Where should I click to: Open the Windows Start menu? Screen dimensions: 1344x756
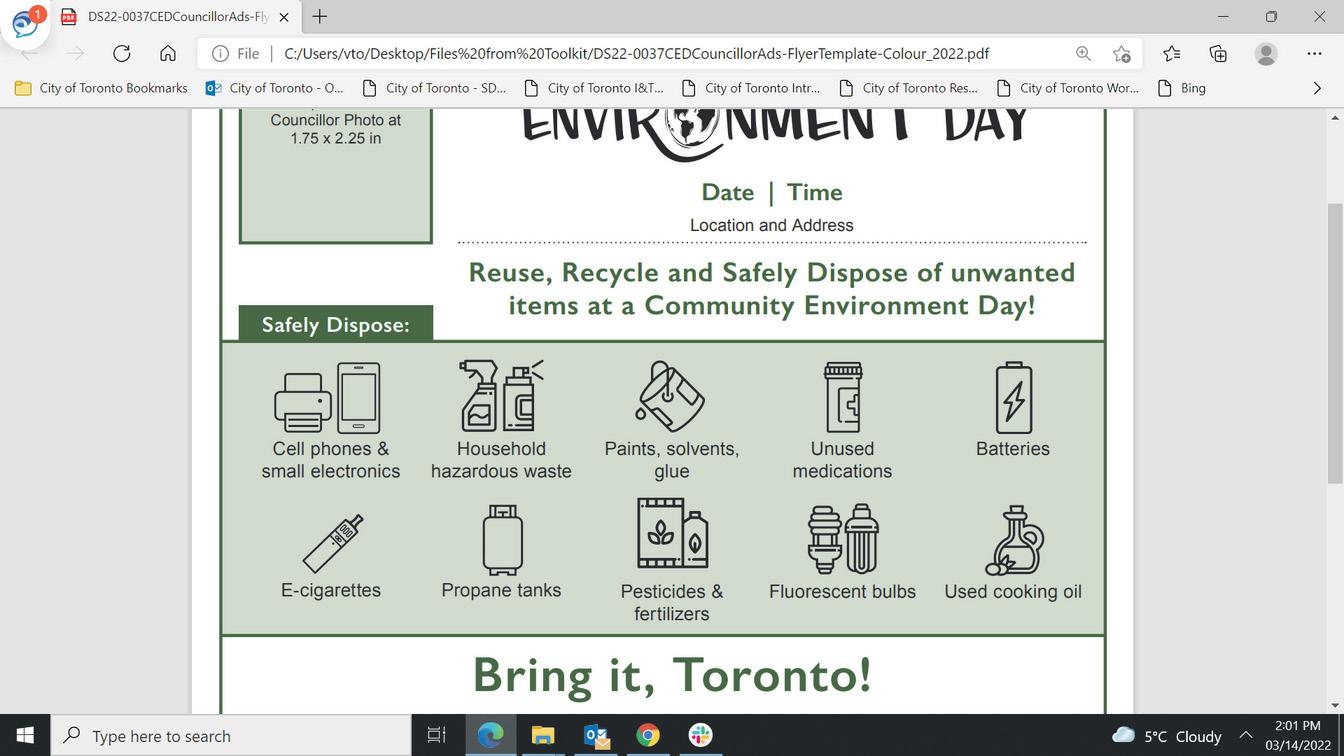(25, 735)
